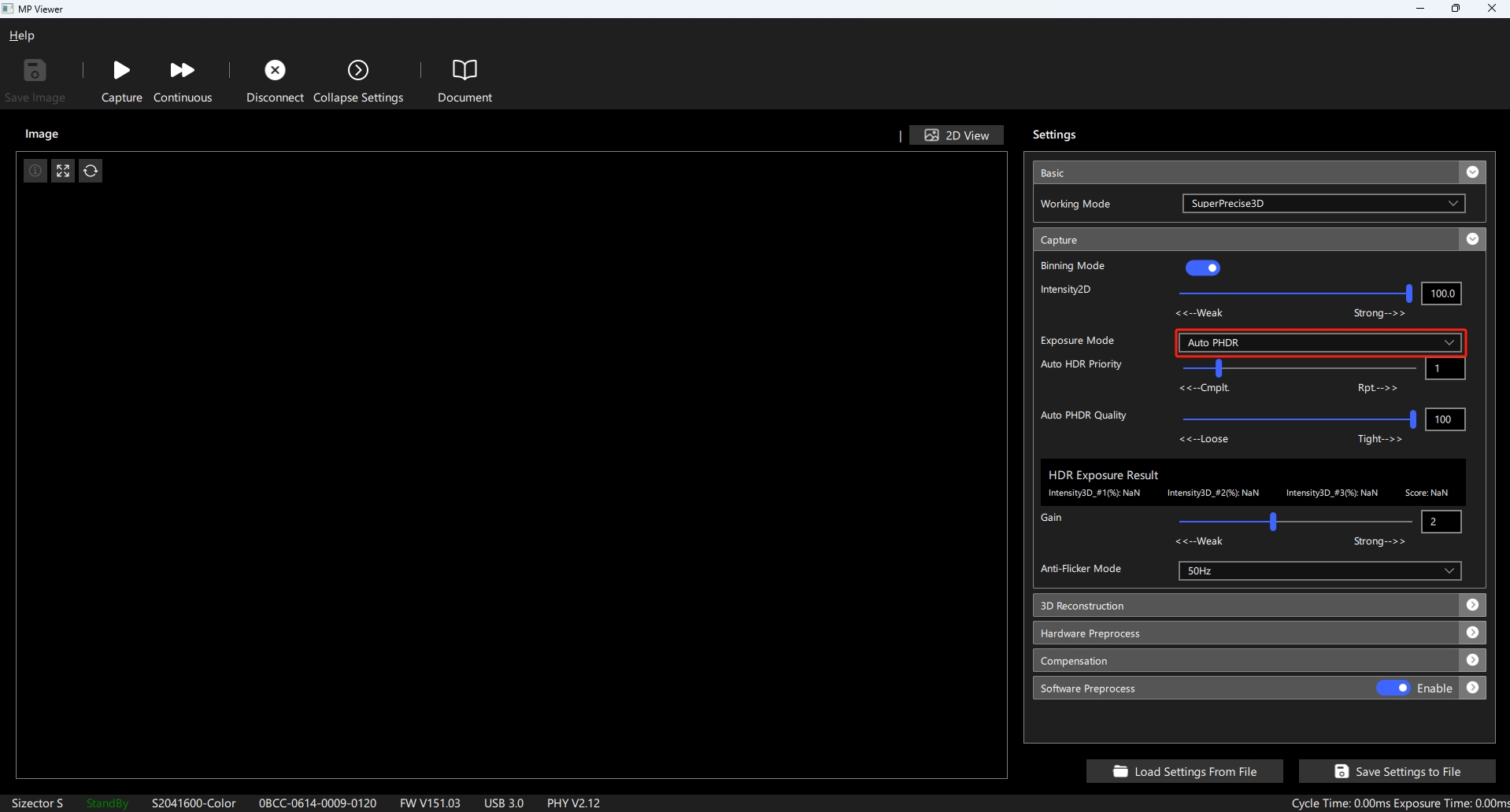1510x812 pixels.
Task: Disconnect the camera device
Action: click(275, 80)
